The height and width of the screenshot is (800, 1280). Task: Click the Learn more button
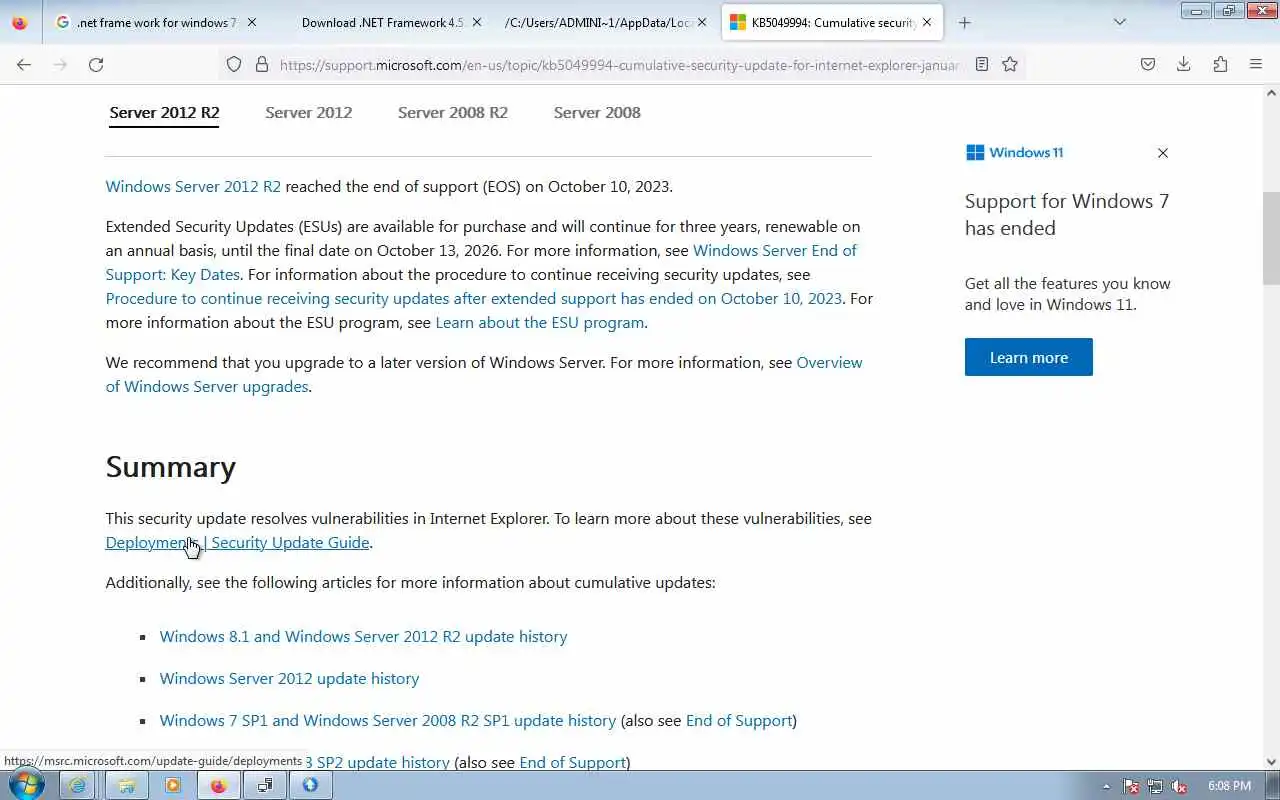[x=1028, y=357]
